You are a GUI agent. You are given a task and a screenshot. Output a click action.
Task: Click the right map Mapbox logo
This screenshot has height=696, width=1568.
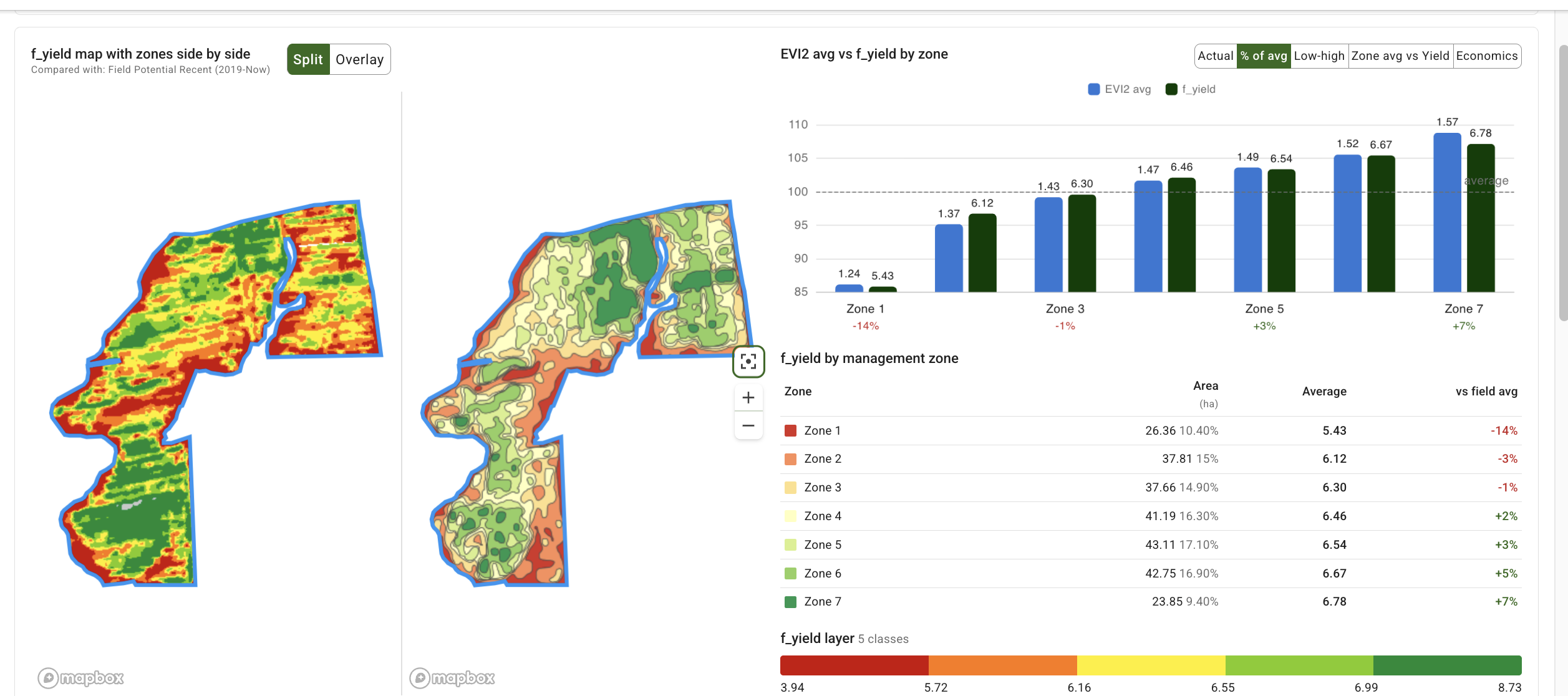pos(452,677)
